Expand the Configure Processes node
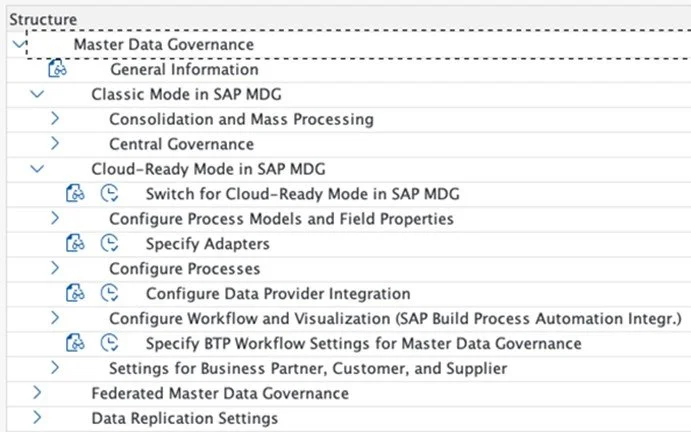Viewport: 691px width, 432px height. [55, 269]
